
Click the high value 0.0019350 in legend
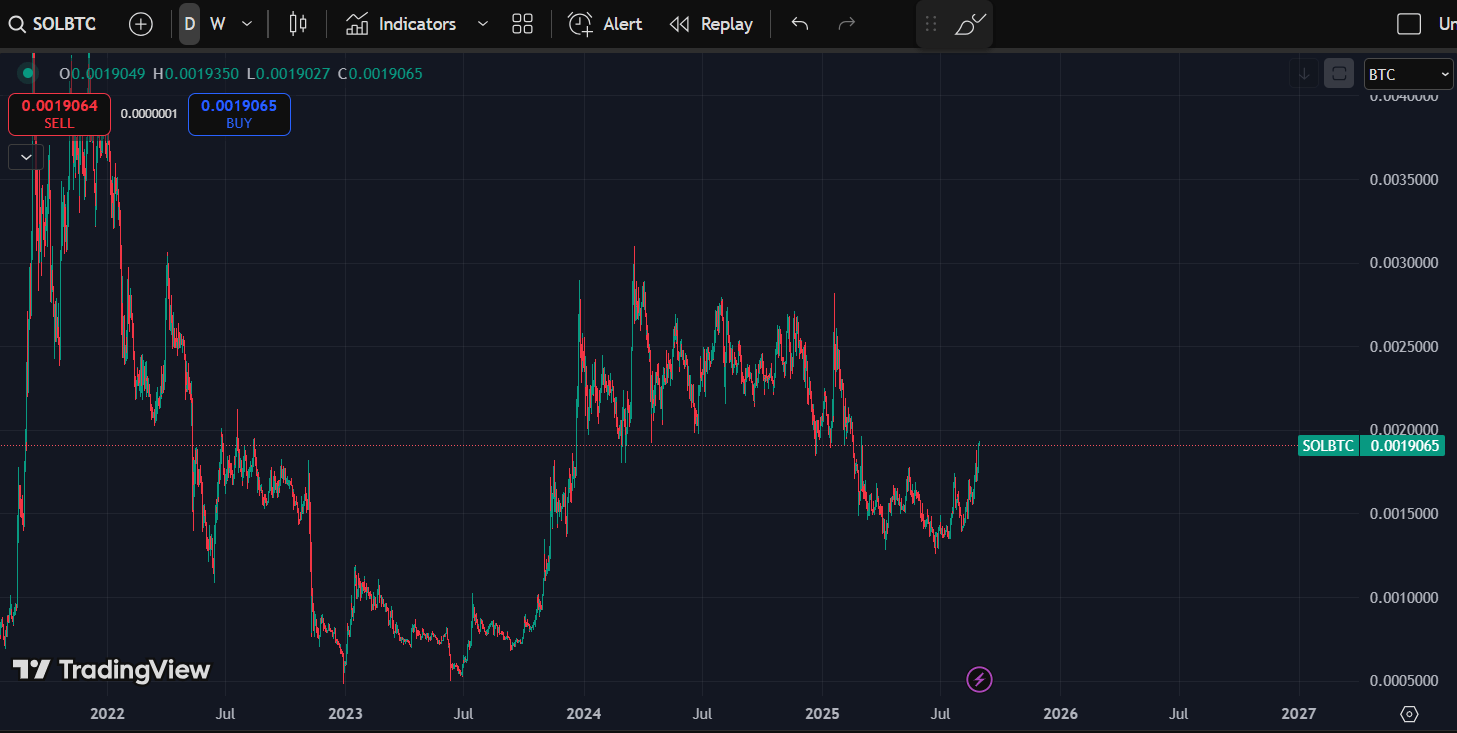tap(201, 73)
